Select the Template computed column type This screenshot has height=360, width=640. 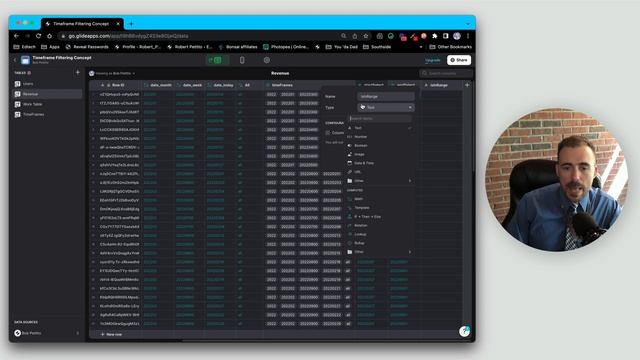pos(380,208)
